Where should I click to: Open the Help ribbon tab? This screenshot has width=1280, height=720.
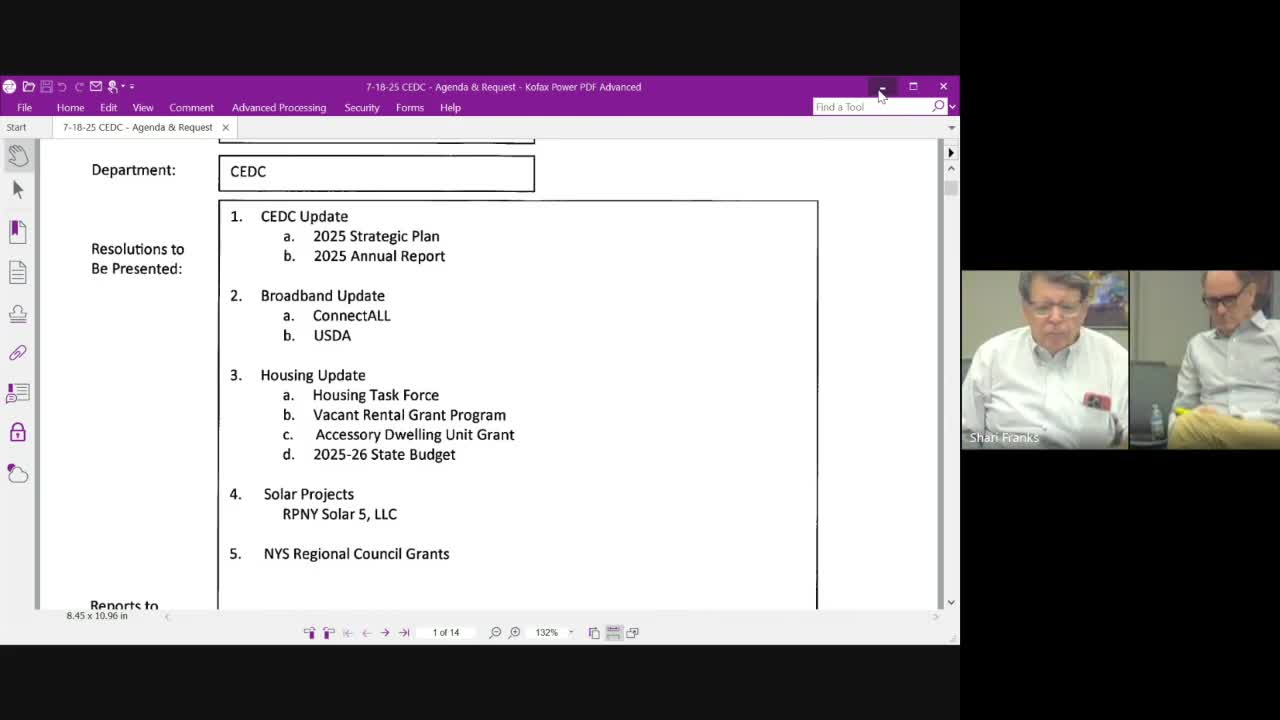pos(450,108)
